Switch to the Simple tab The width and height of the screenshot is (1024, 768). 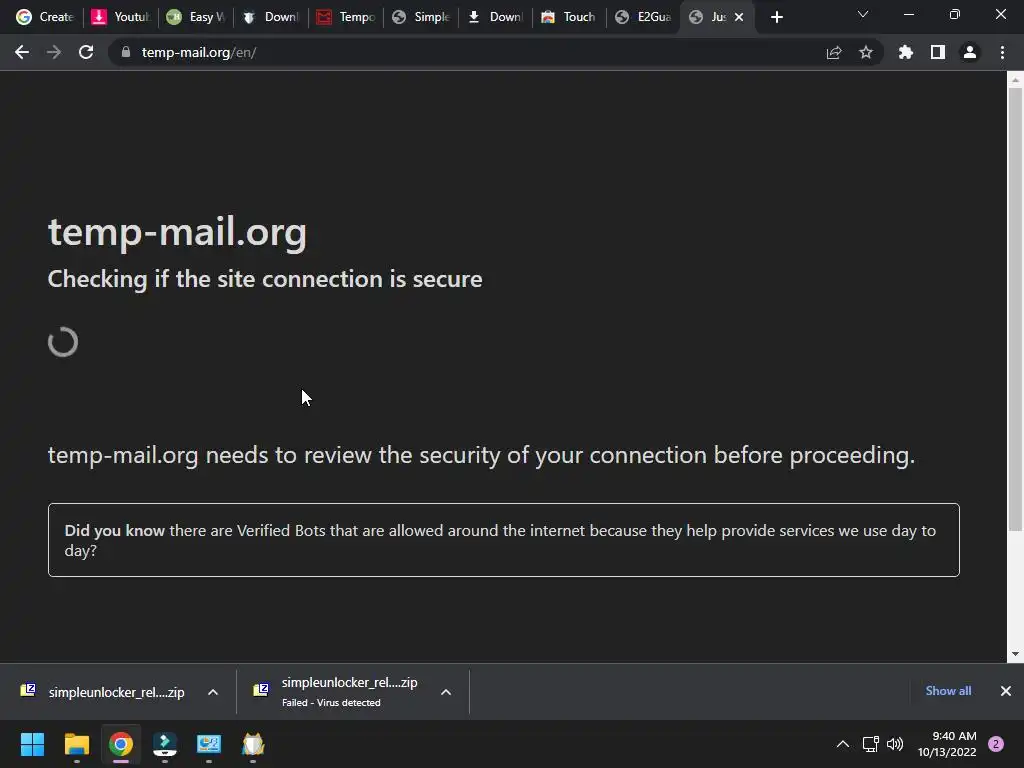[421, 17]
